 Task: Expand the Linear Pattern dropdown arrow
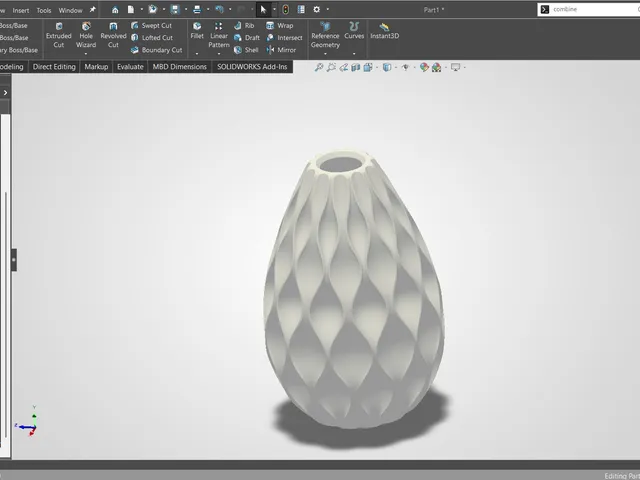219,53
